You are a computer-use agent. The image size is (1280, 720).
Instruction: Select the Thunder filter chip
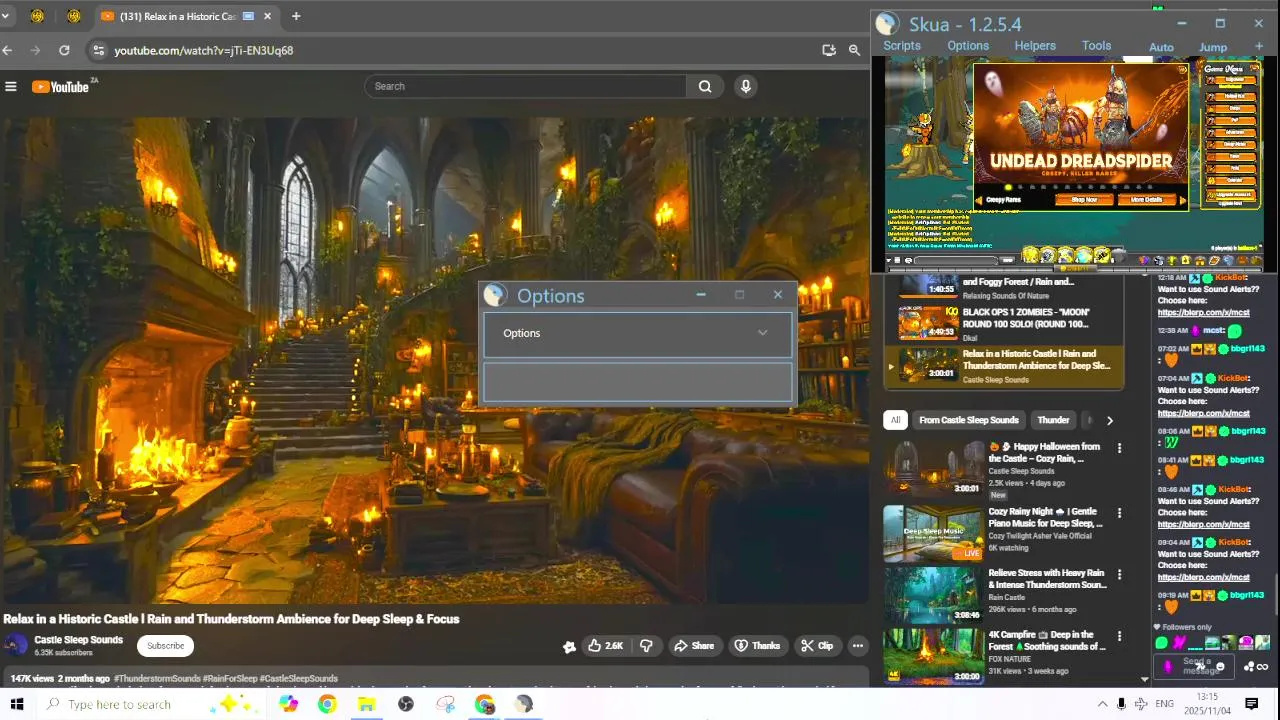(x=1053, y=421)
